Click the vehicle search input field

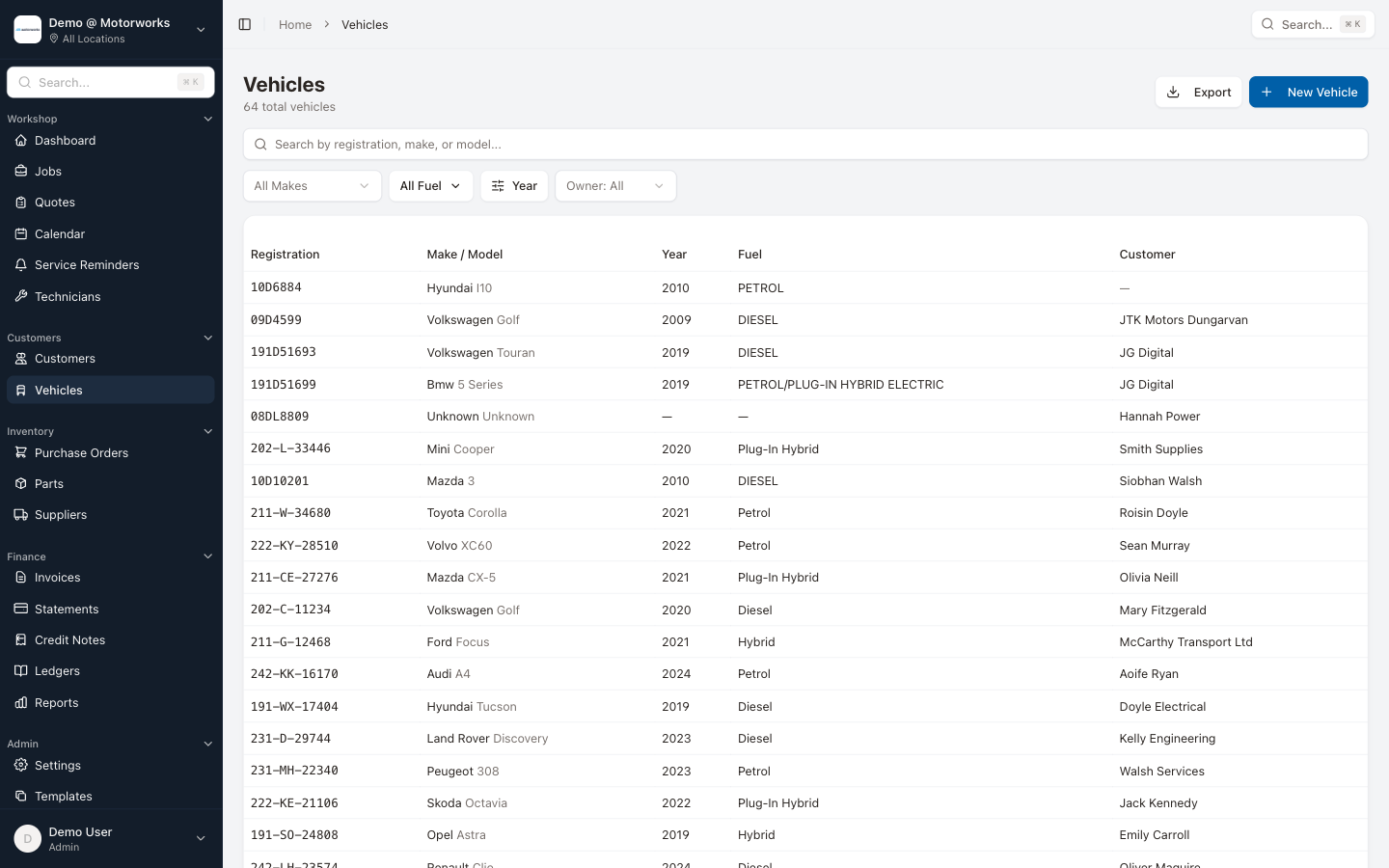pyautogui.click(x=804, y=144)
